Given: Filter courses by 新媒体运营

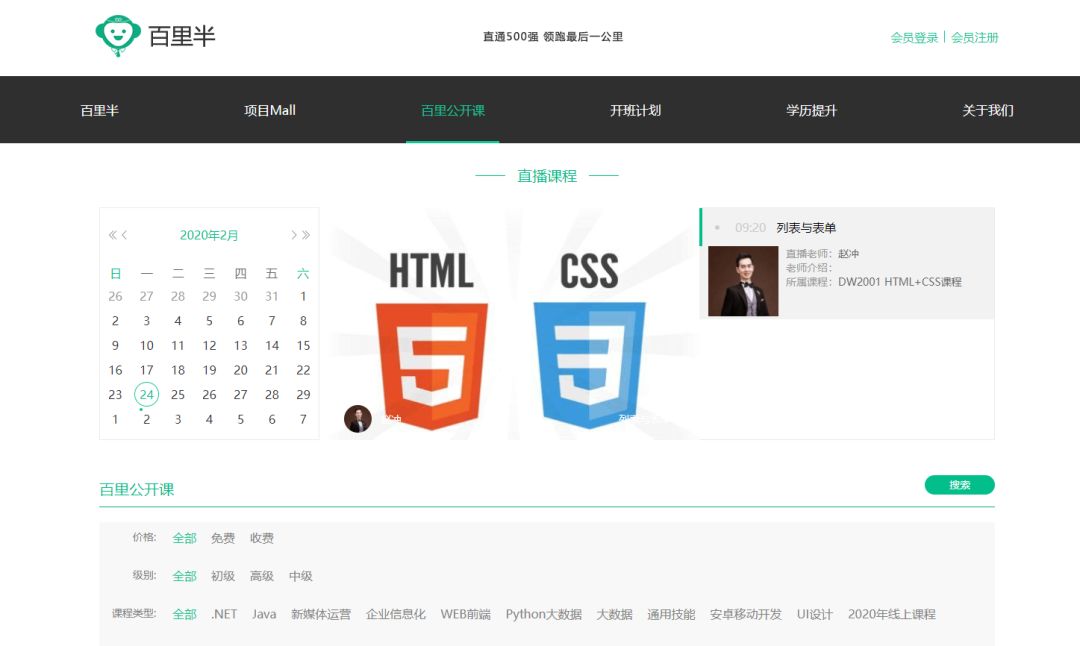Looking at the screenshot, I should pyautogui.click(x=321, y=614).
